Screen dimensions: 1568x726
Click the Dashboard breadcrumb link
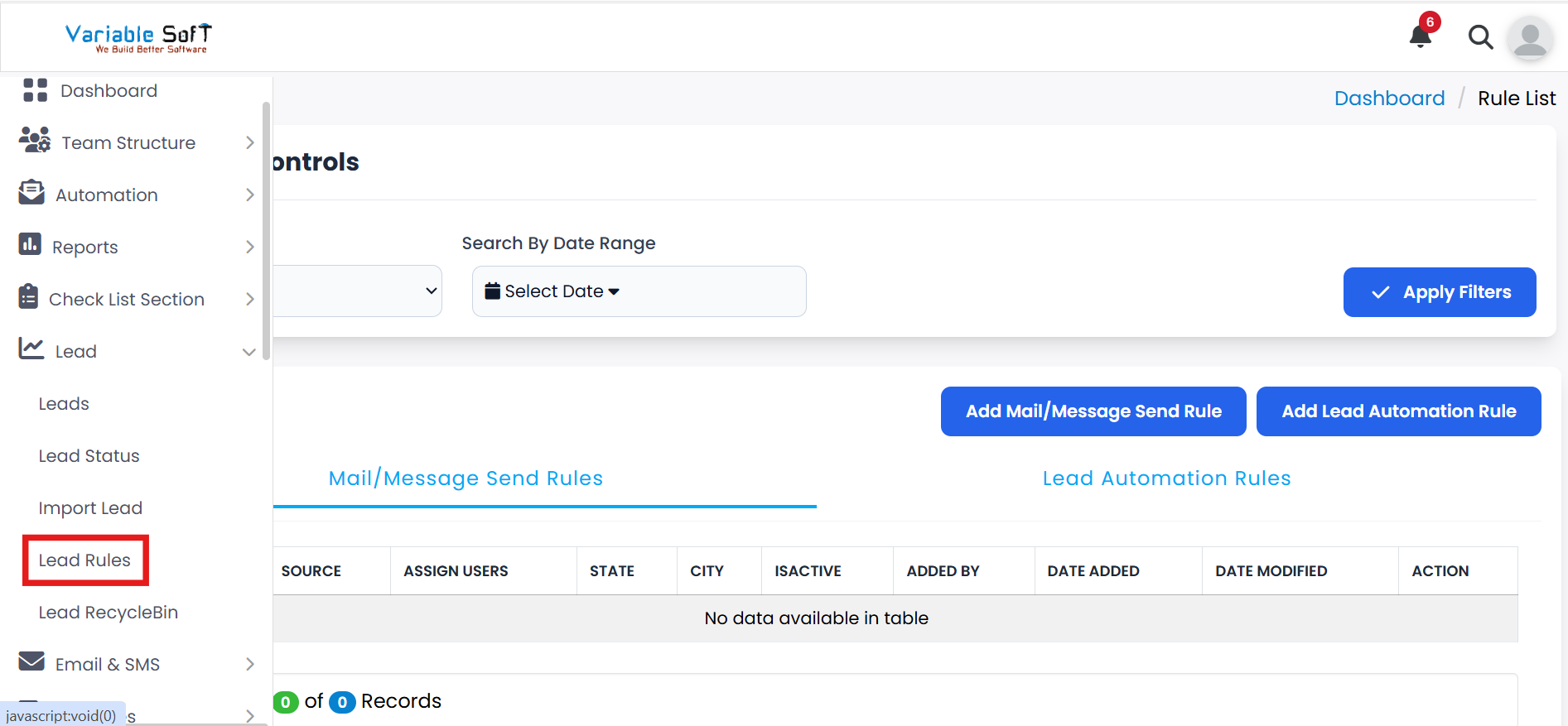click(x=1389, y=99)
